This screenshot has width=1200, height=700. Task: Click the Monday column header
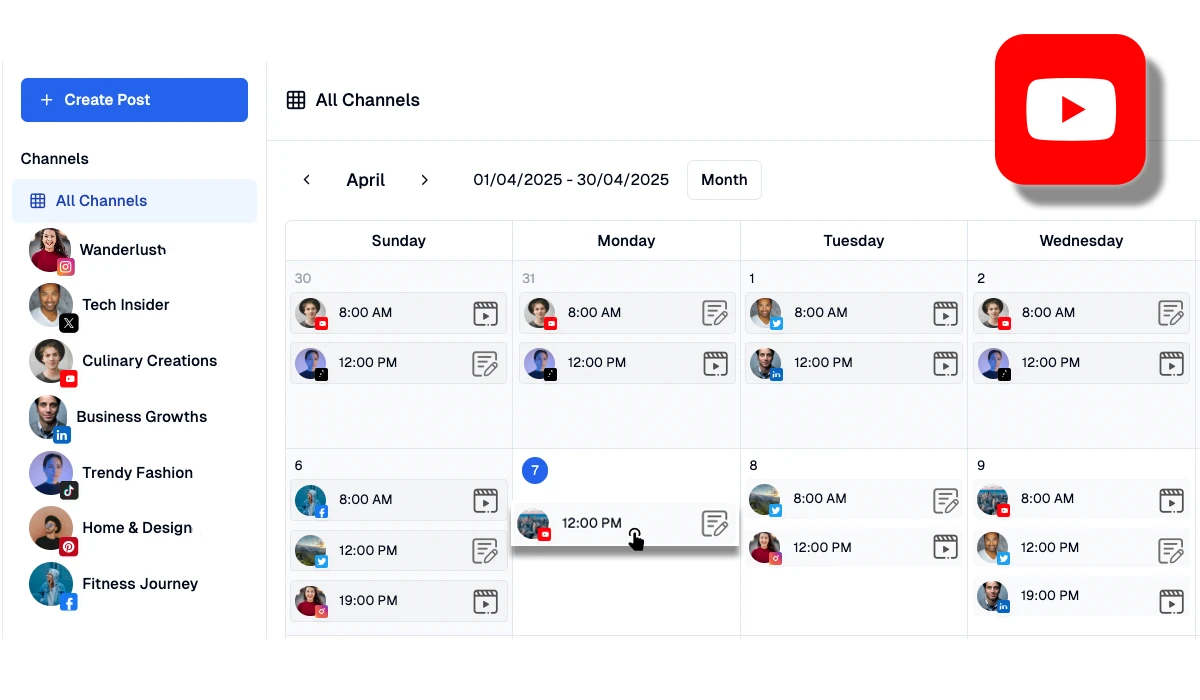(626, 241)
